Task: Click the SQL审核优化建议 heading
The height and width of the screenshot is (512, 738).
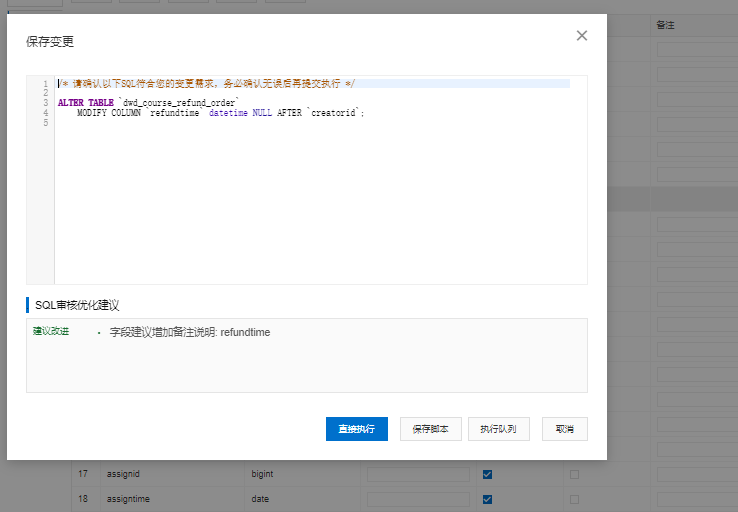Action: click(x=77, y=305)
